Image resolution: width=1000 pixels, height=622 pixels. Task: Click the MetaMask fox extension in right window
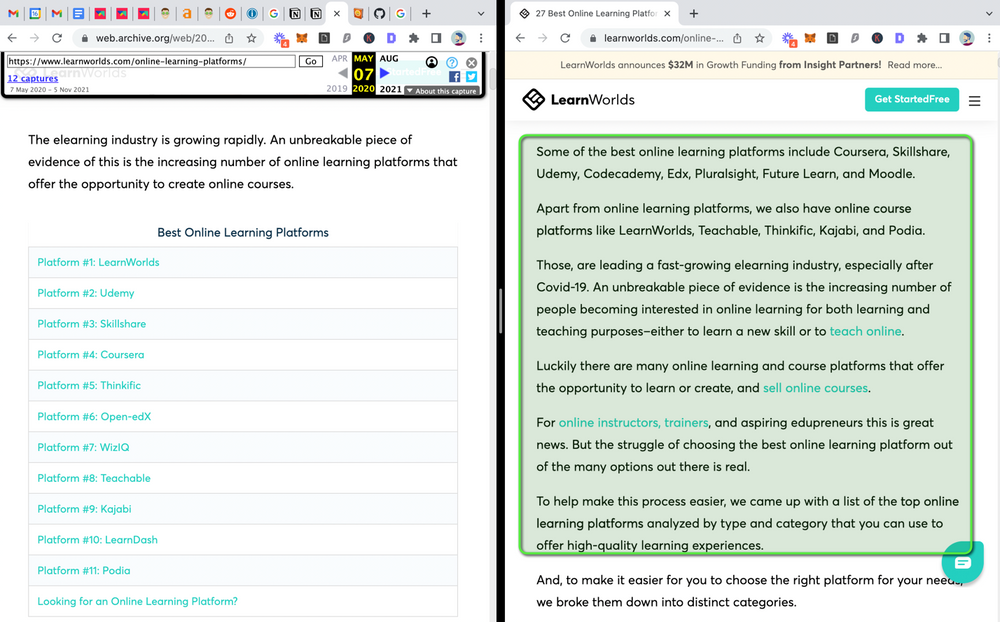tap(811, 38)
